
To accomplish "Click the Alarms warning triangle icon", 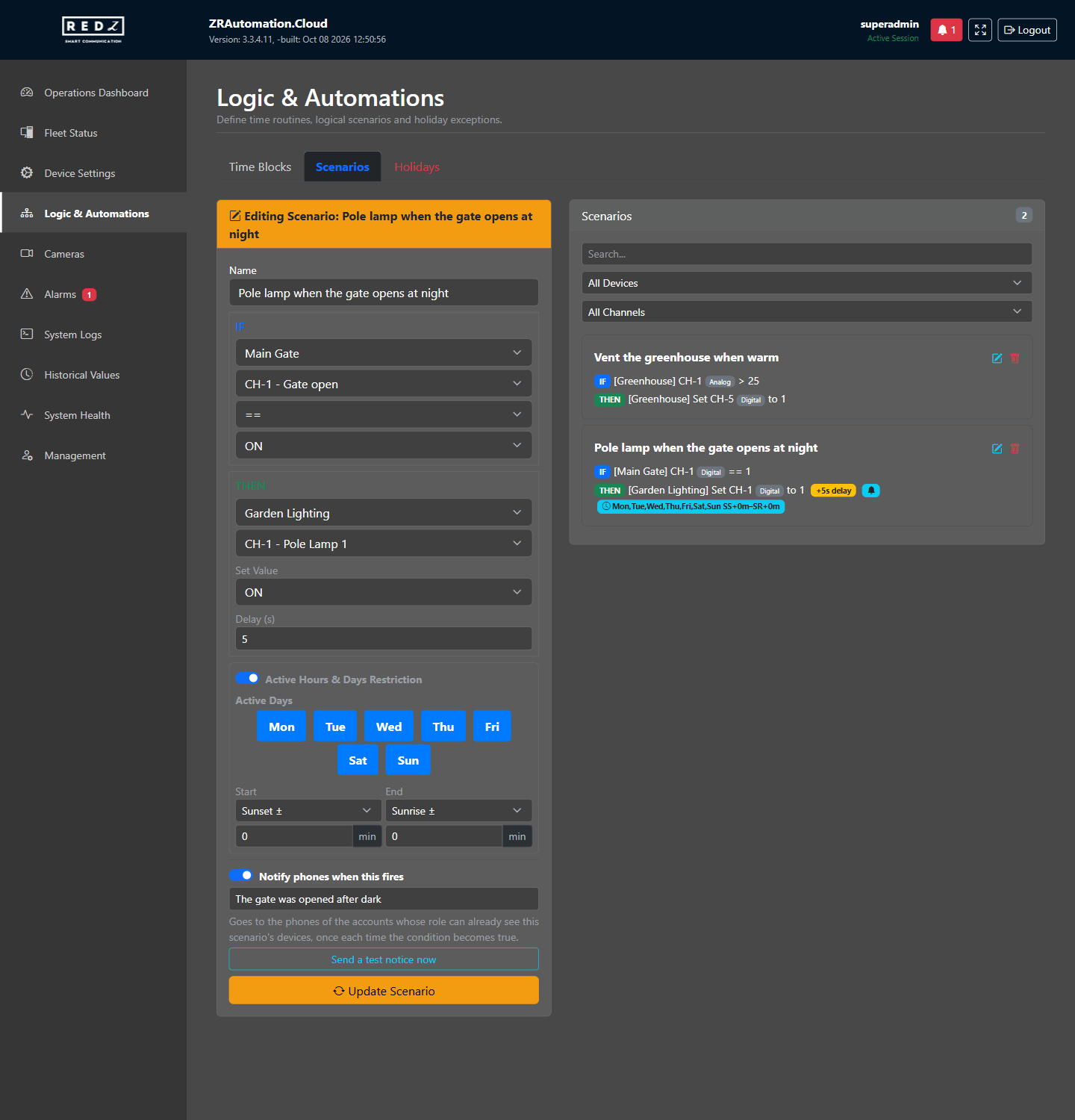I will 27,294.
